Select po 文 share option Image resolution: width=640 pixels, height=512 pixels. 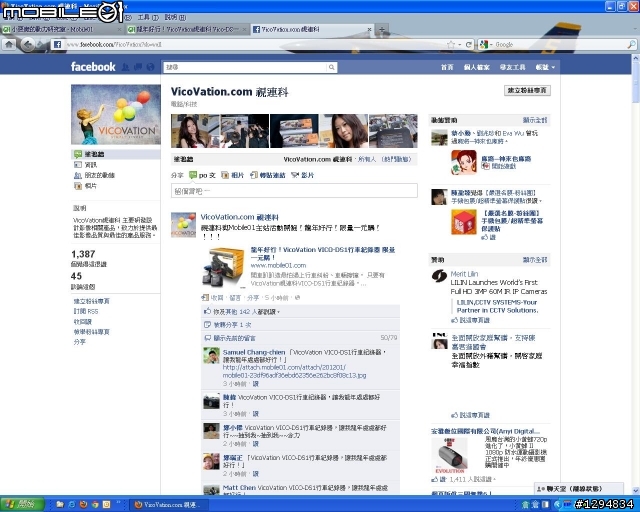pos(202,175)
